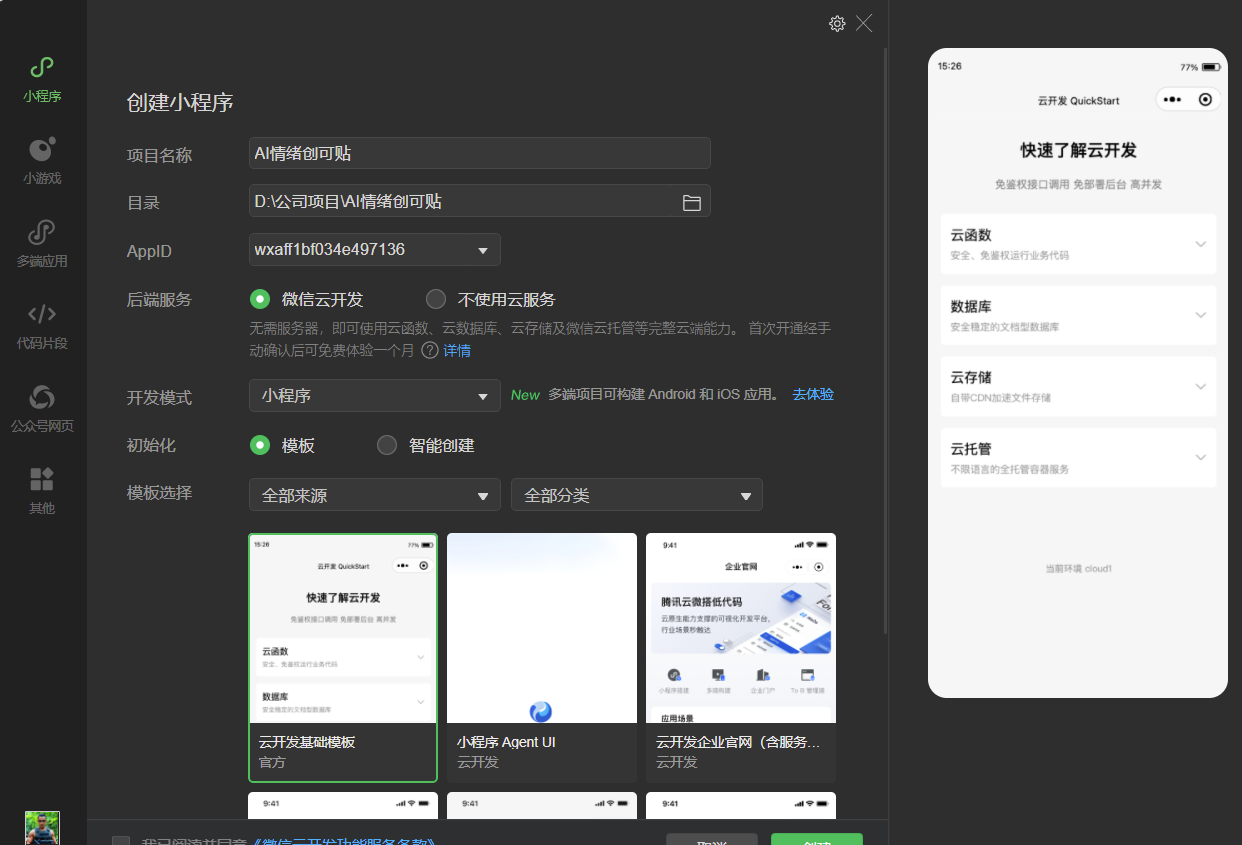Click the three-dot capsule menu in phone preview

tap(1173, 100)
